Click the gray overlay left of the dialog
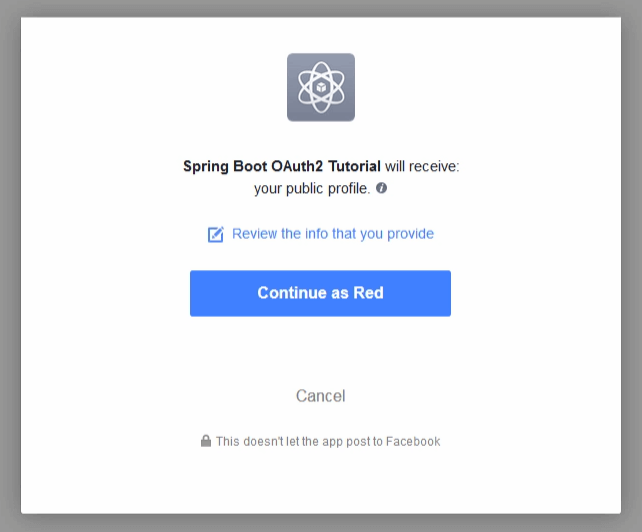This screenshot has width=642, height=532. point(10,266)
